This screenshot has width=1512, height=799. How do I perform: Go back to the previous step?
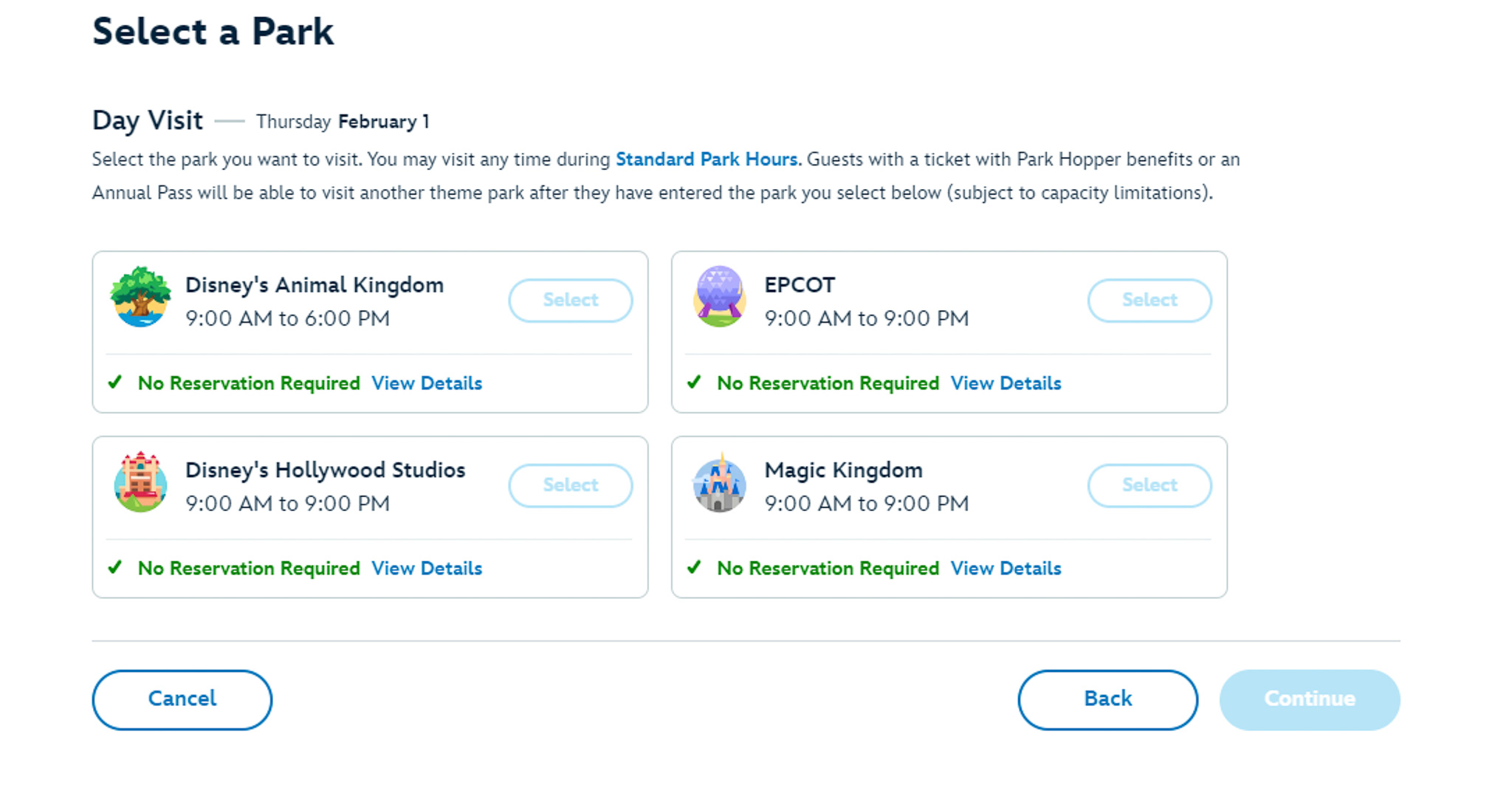coord(1107,699)
